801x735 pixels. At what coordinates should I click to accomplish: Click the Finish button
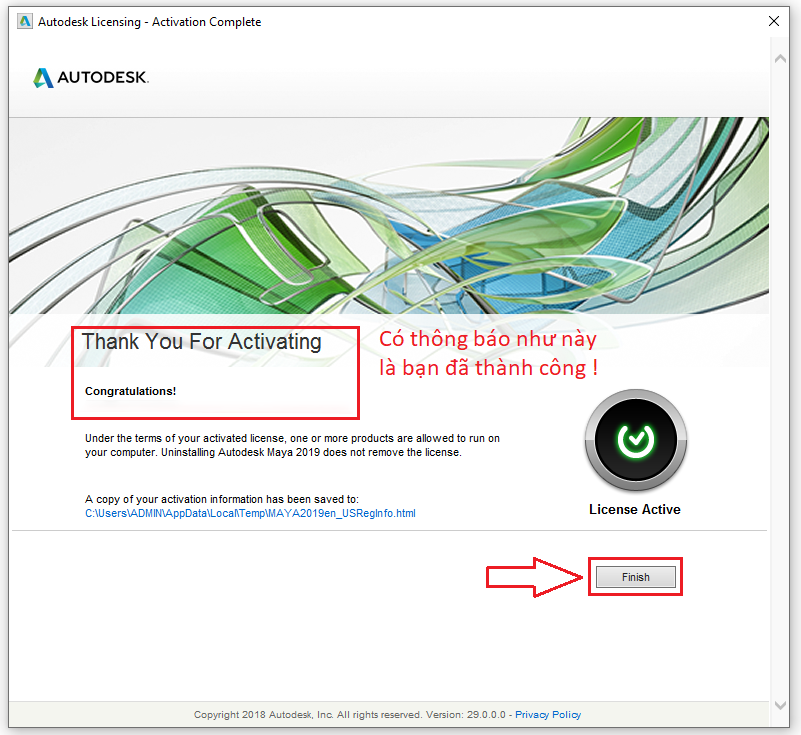pos(635,576)
